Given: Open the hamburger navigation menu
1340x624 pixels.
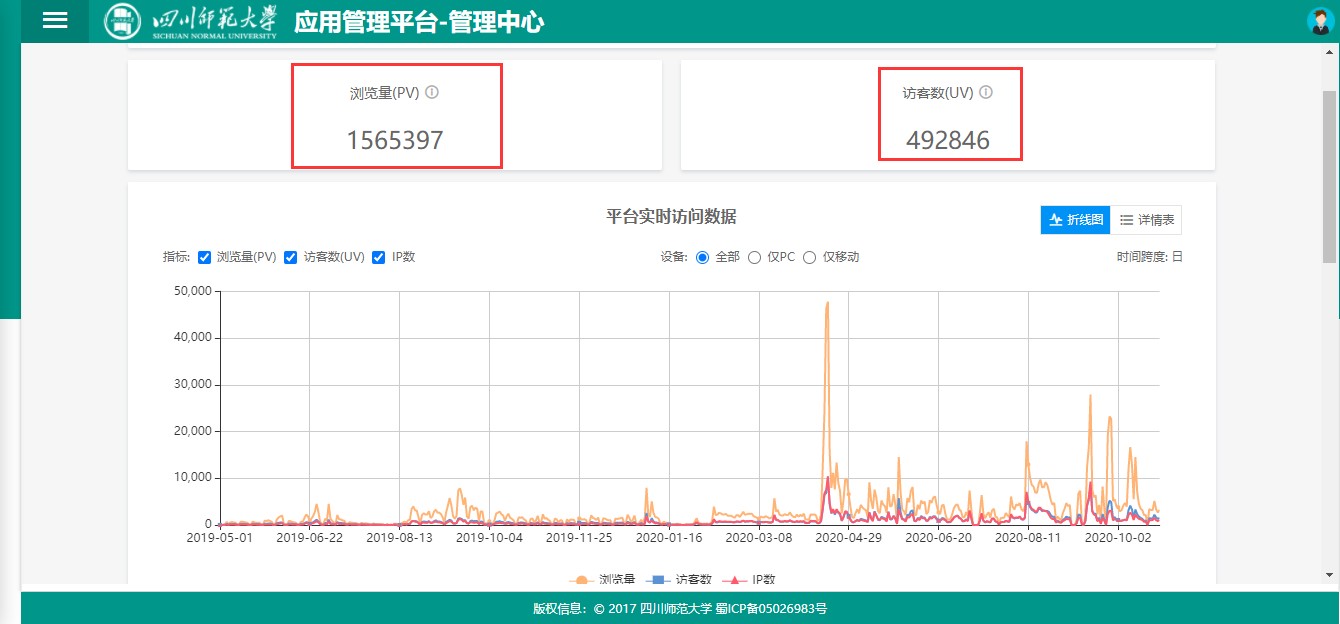Looking at the screenshot, I should pos(55,21).
